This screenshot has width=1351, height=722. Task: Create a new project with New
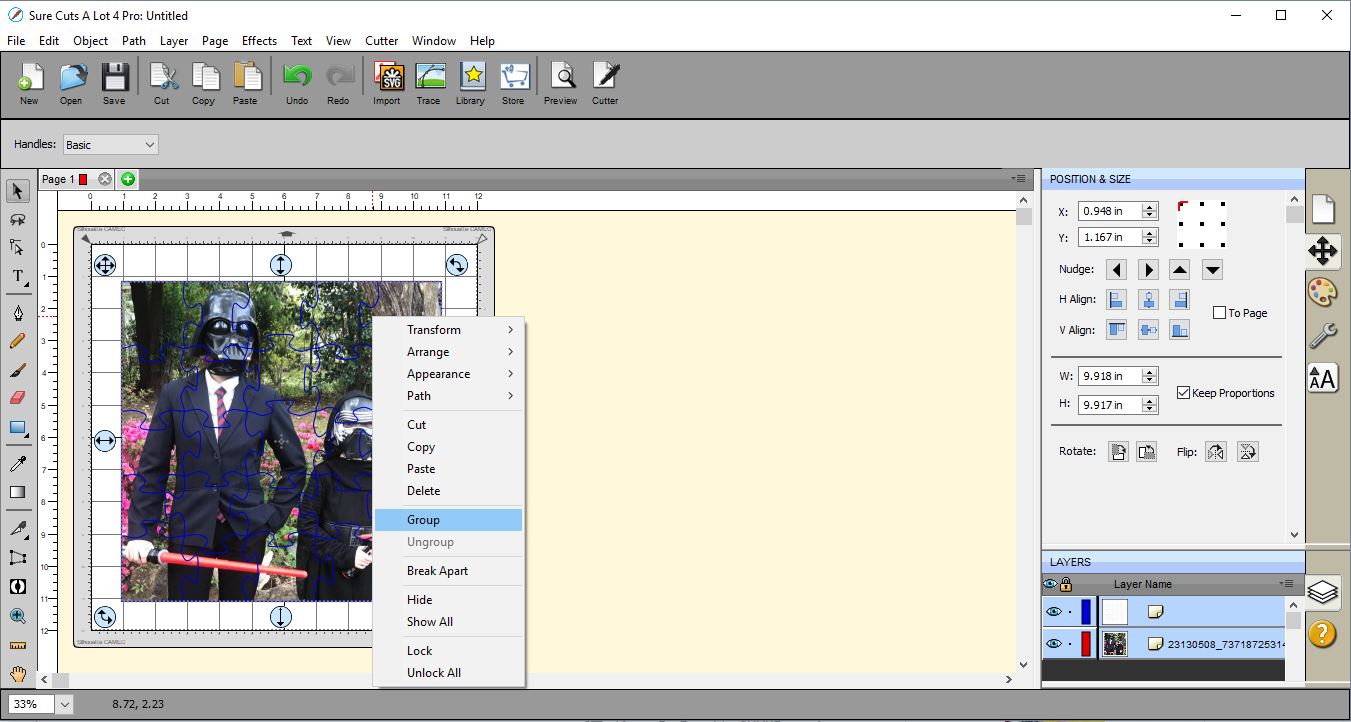[x=29, y=84]
